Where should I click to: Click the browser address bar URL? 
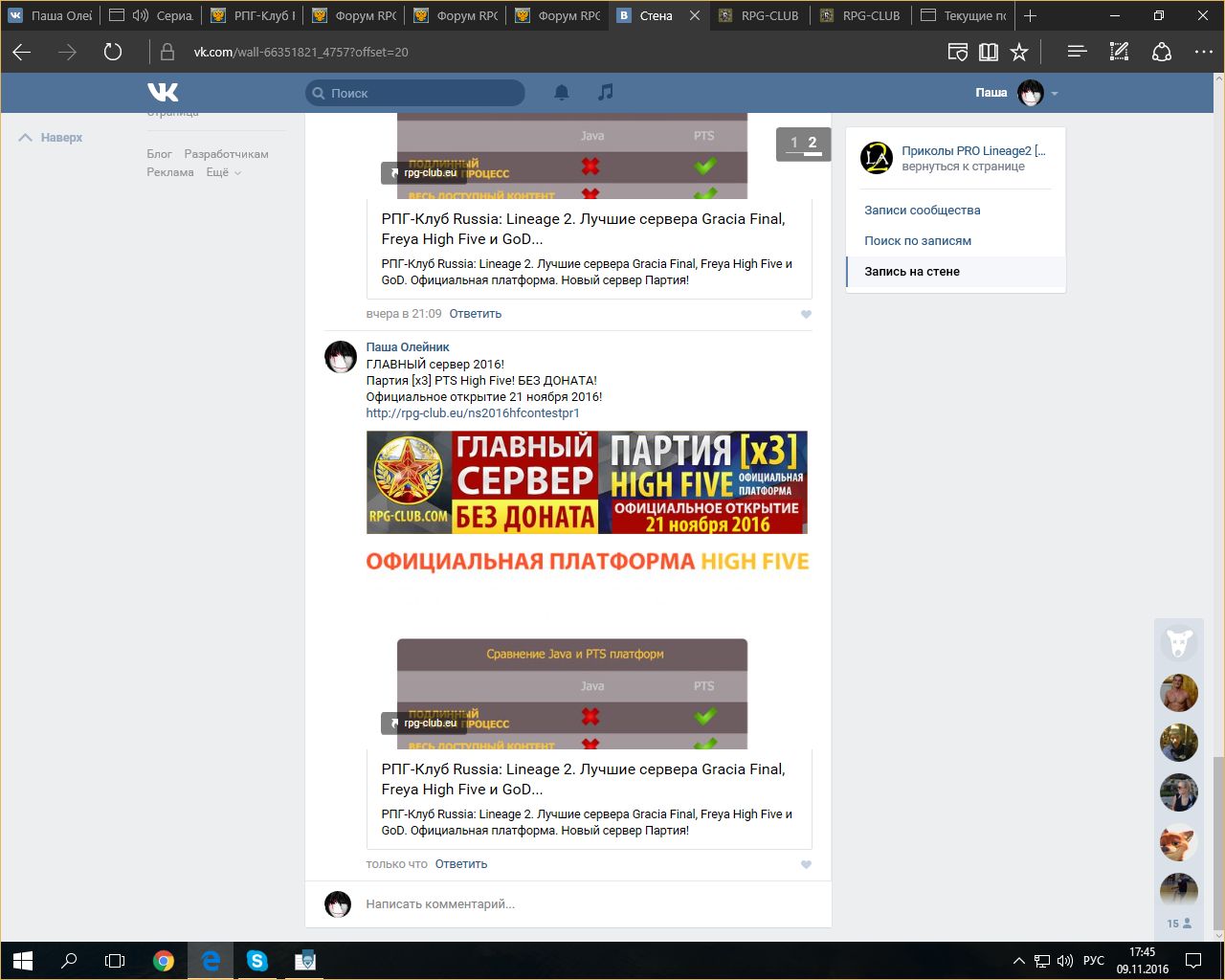tap(301, 52)
